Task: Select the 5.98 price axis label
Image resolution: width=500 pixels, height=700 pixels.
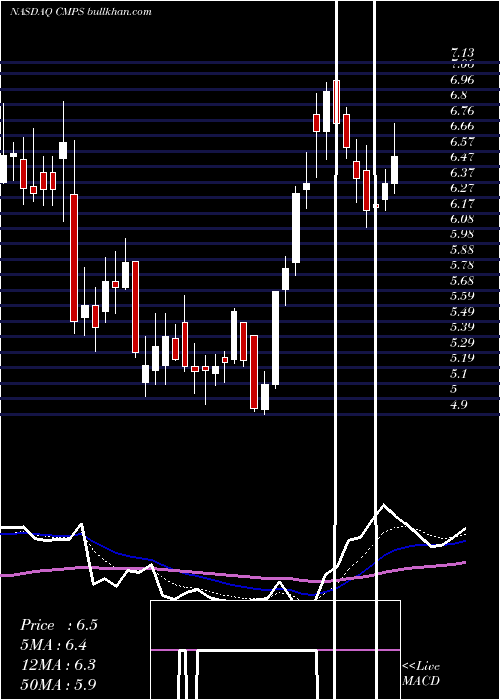Action: pyautogui.click(x=462, y=234)
